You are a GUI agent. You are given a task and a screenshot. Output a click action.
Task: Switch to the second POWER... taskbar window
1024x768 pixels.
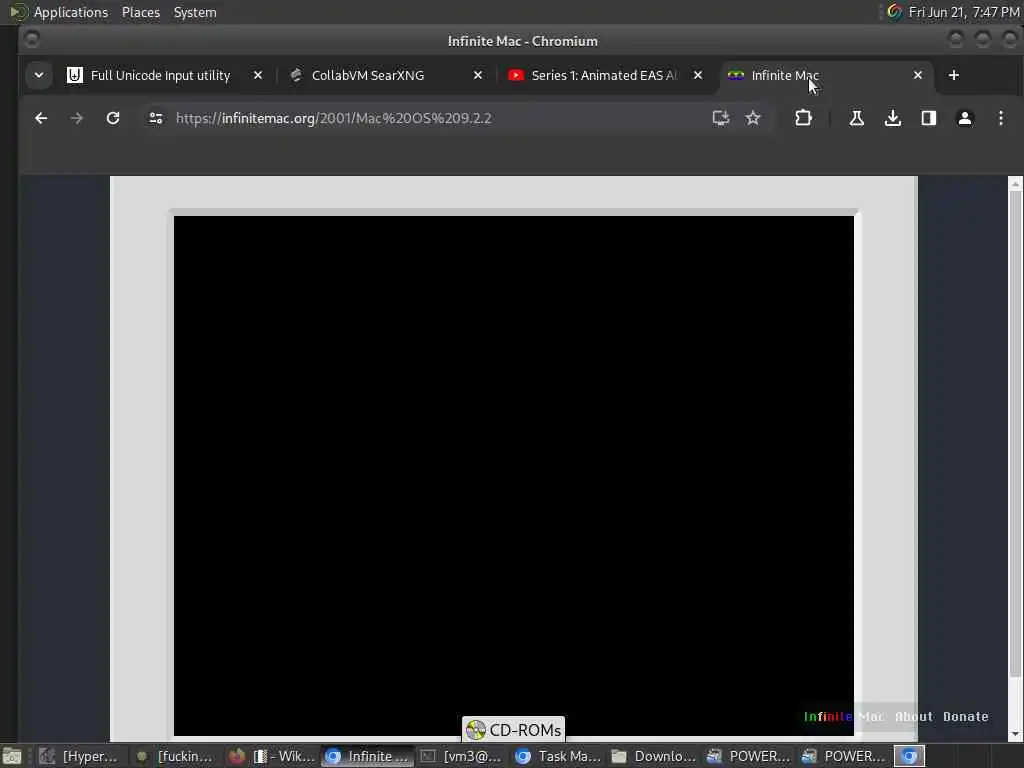(x=844, y=756)
